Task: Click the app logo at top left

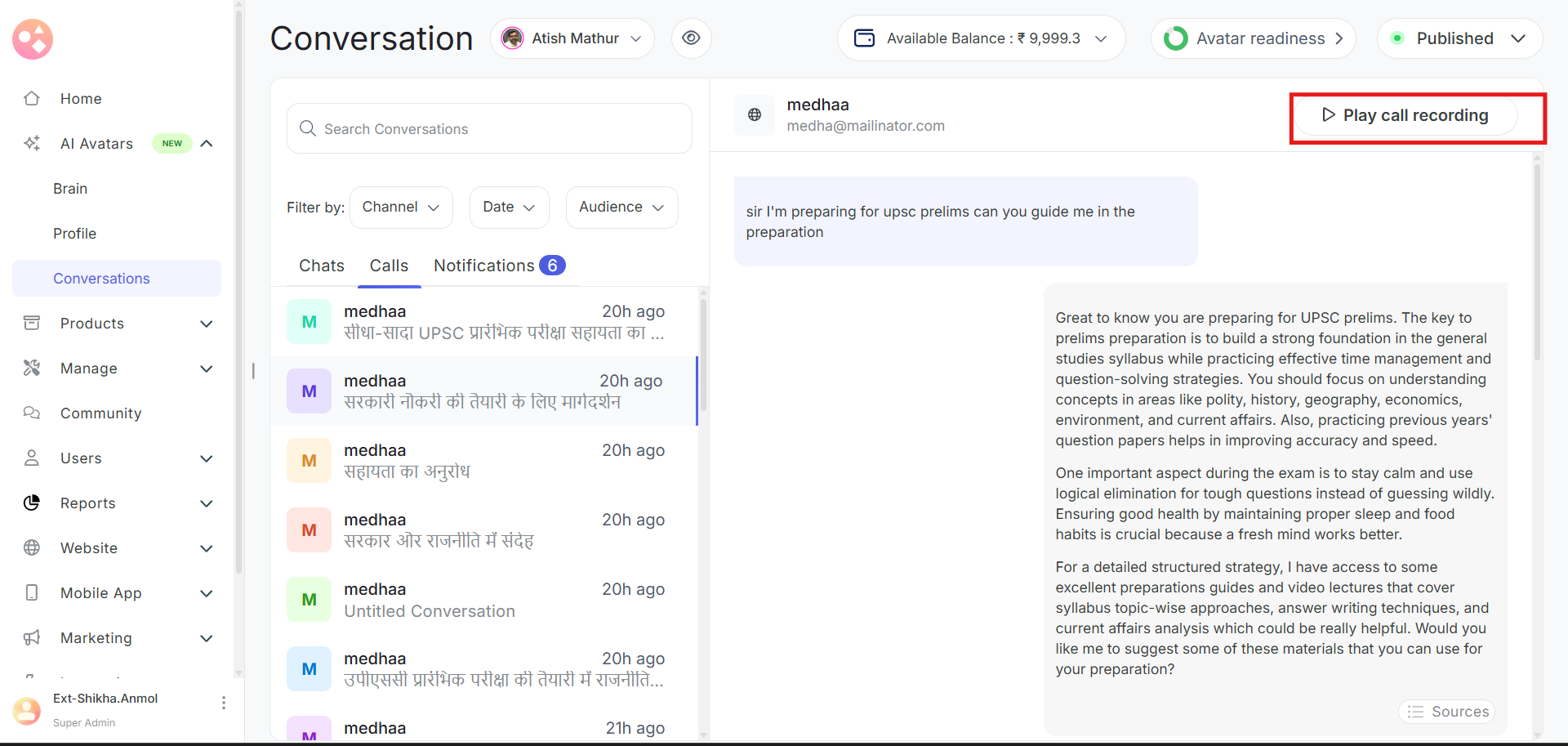Action: pyautogui.click(x=33, y=39)
